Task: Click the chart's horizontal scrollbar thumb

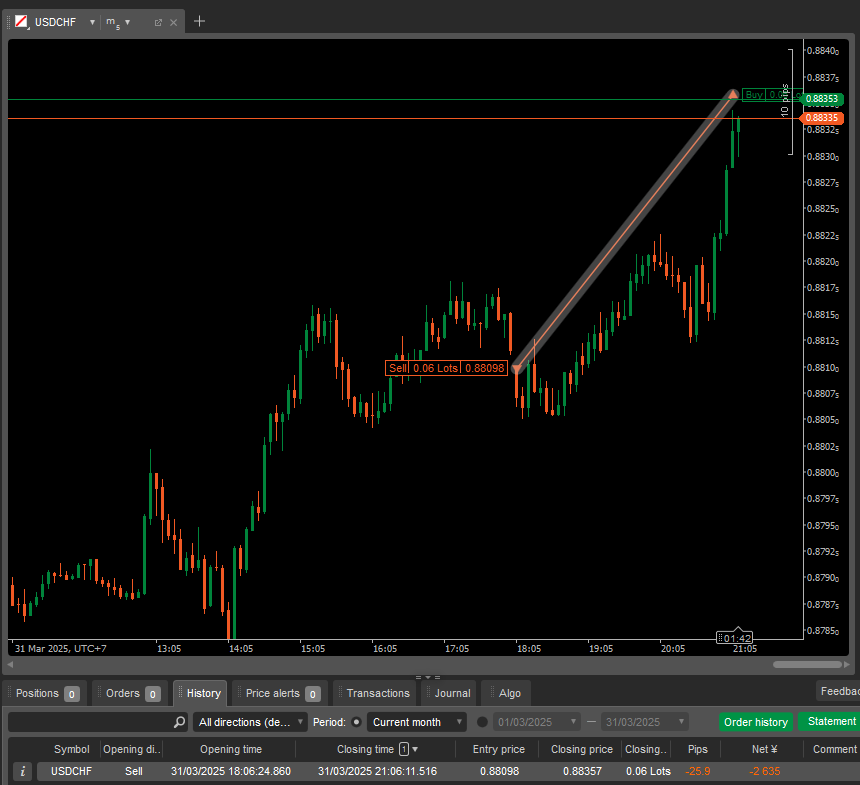Action: [x=807, y=664]
